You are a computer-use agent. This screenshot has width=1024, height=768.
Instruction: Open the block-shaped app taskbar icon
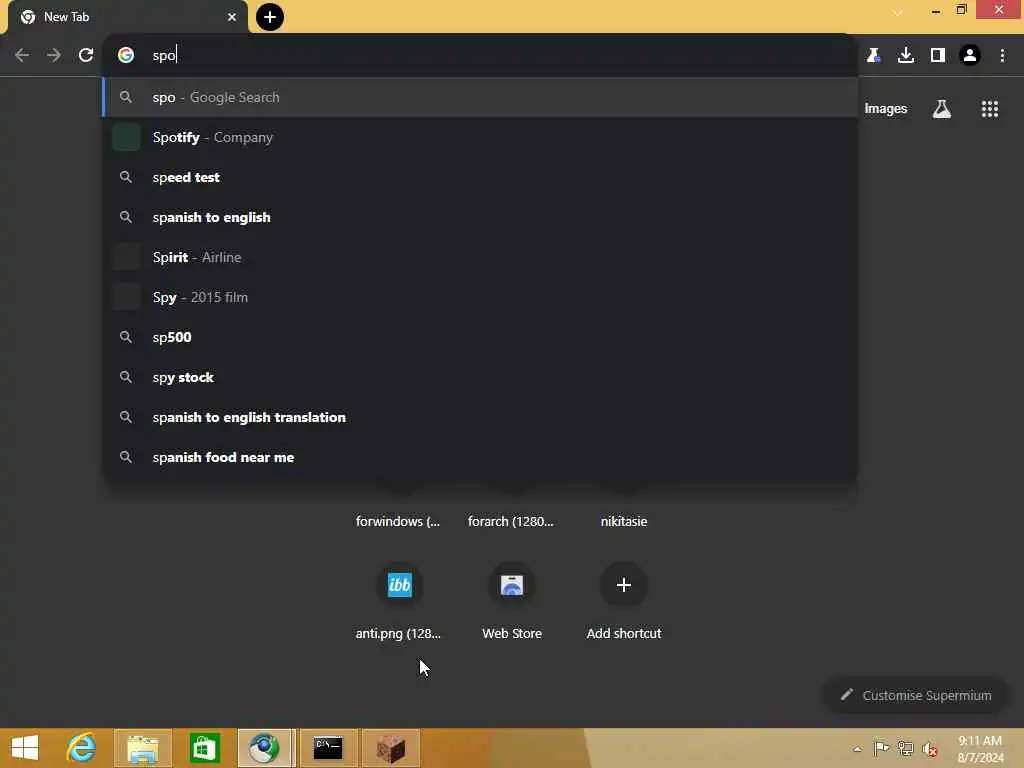(391, 748)
